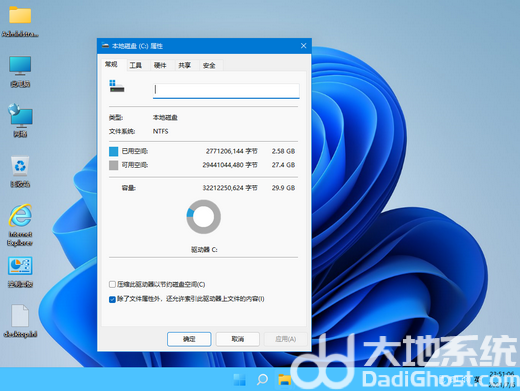Click the 取消 button
This screenshot has width=520, height=391.
tap(238, 339)
